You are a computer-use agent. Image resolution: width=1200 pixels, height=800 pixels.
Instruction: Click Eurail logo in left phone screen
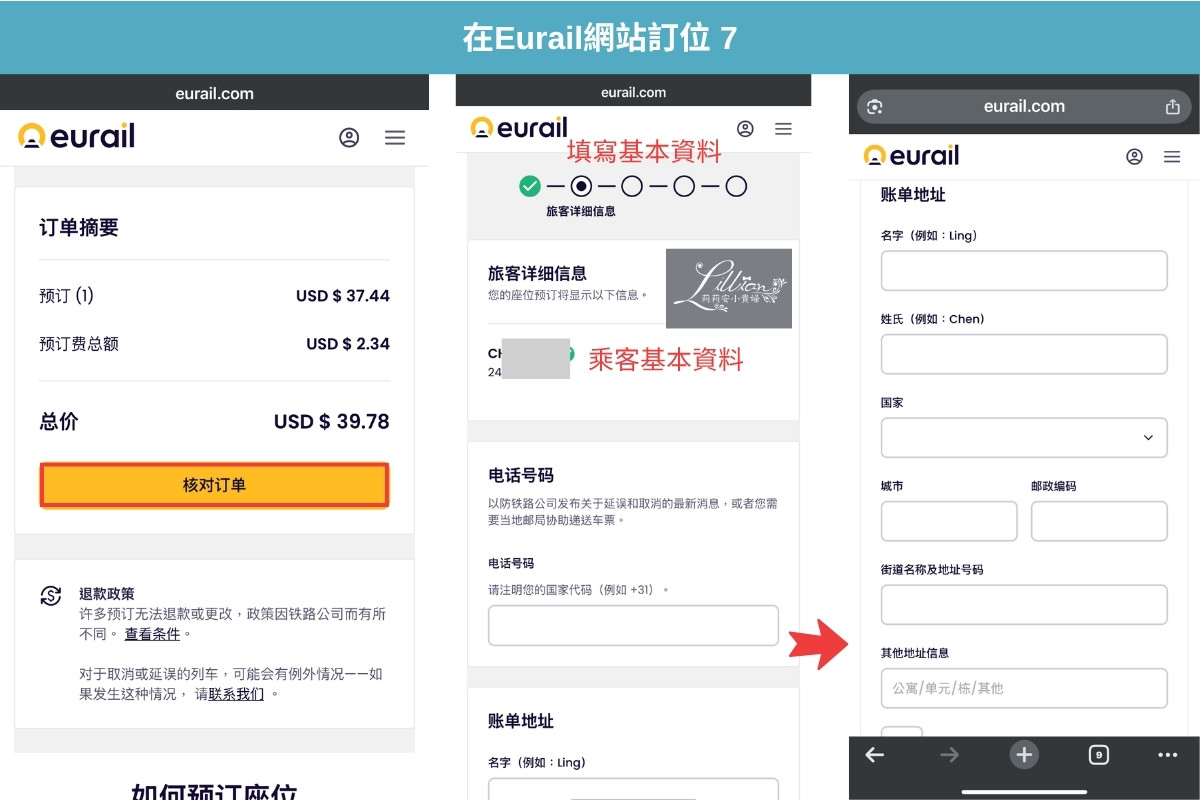(76, 136)
